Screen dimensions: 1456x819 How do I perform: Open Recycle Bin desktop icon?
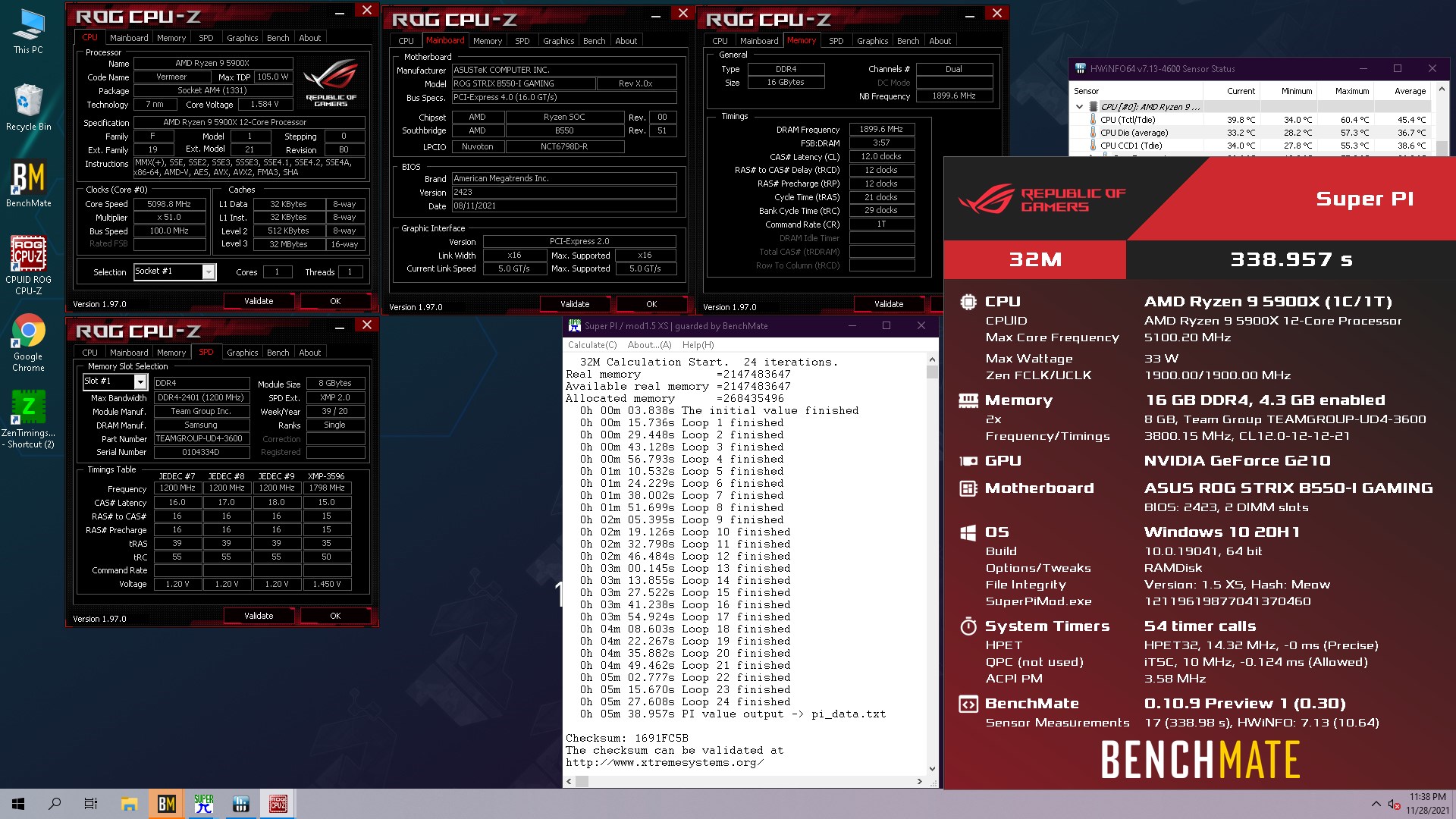coord(28,108)
